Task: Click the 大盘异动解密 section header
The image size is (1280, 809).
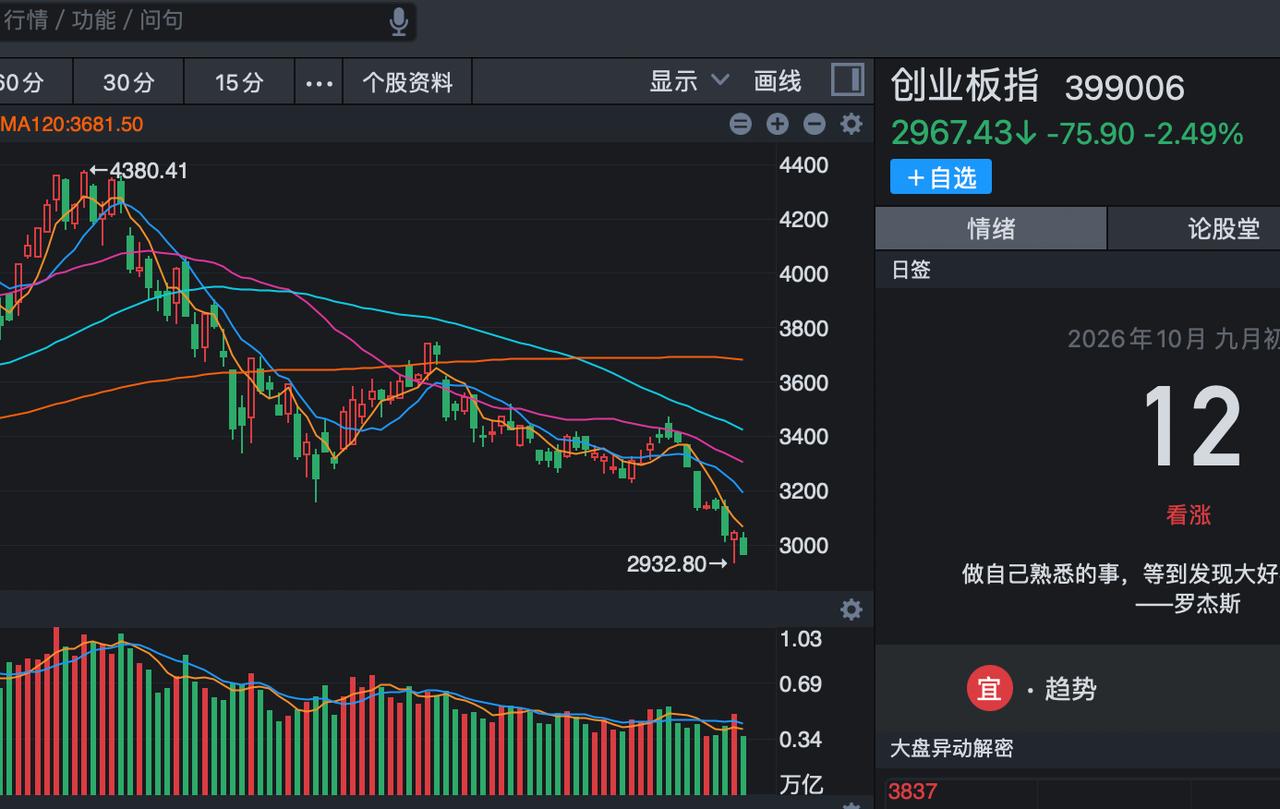Action: 952,748
